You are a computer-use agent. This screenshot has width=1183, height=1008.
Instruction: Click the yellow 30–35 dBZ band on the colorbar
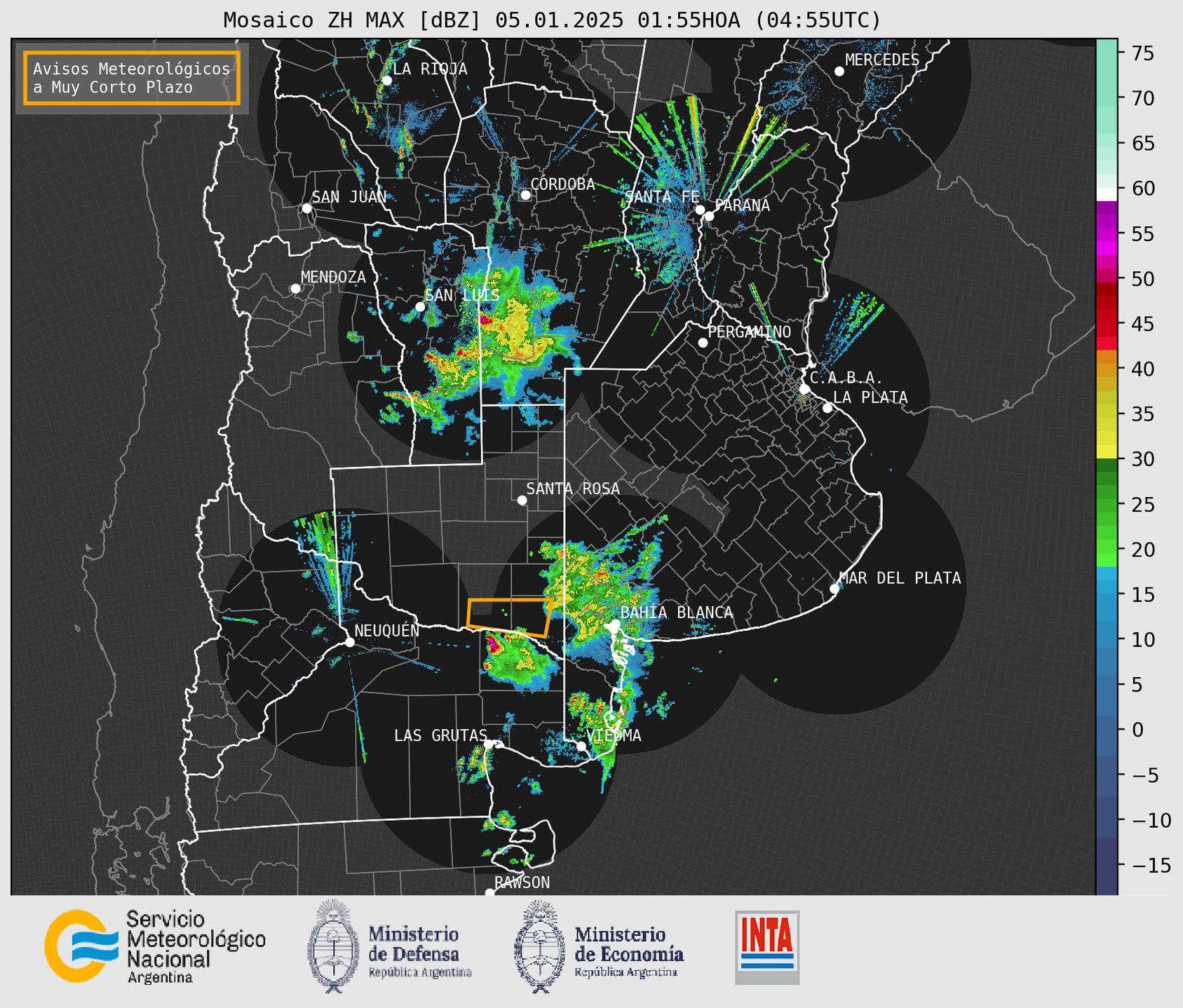coord(1107,437)
